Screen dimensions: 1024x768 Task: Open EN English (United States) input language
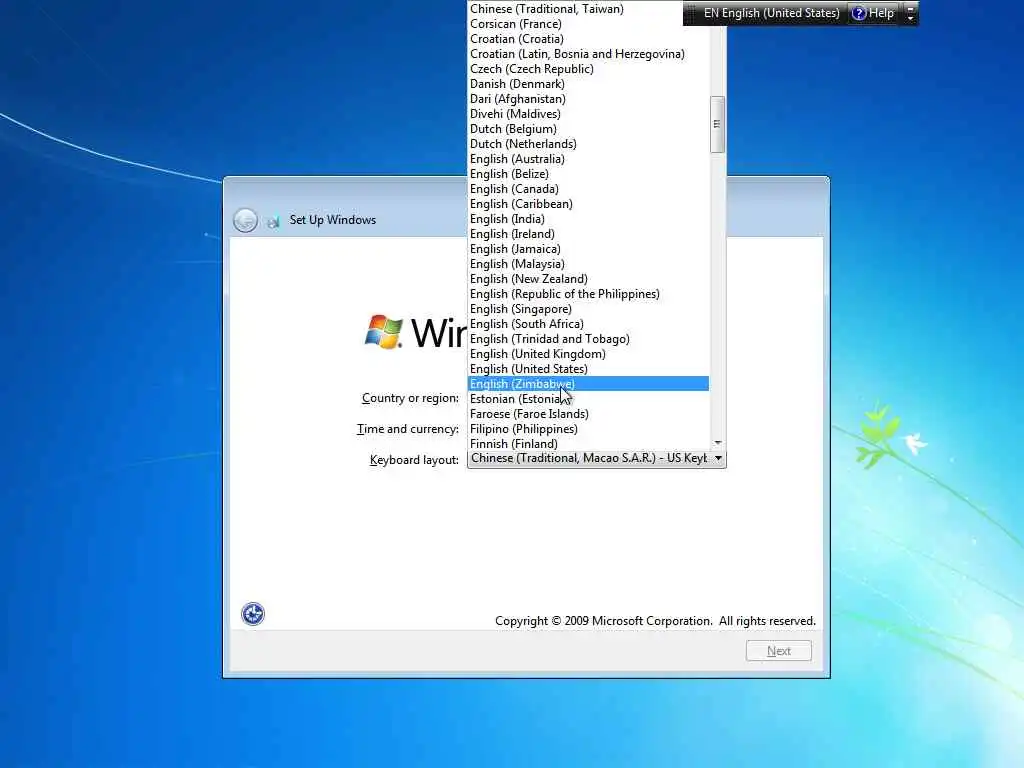tap(771, 13)
